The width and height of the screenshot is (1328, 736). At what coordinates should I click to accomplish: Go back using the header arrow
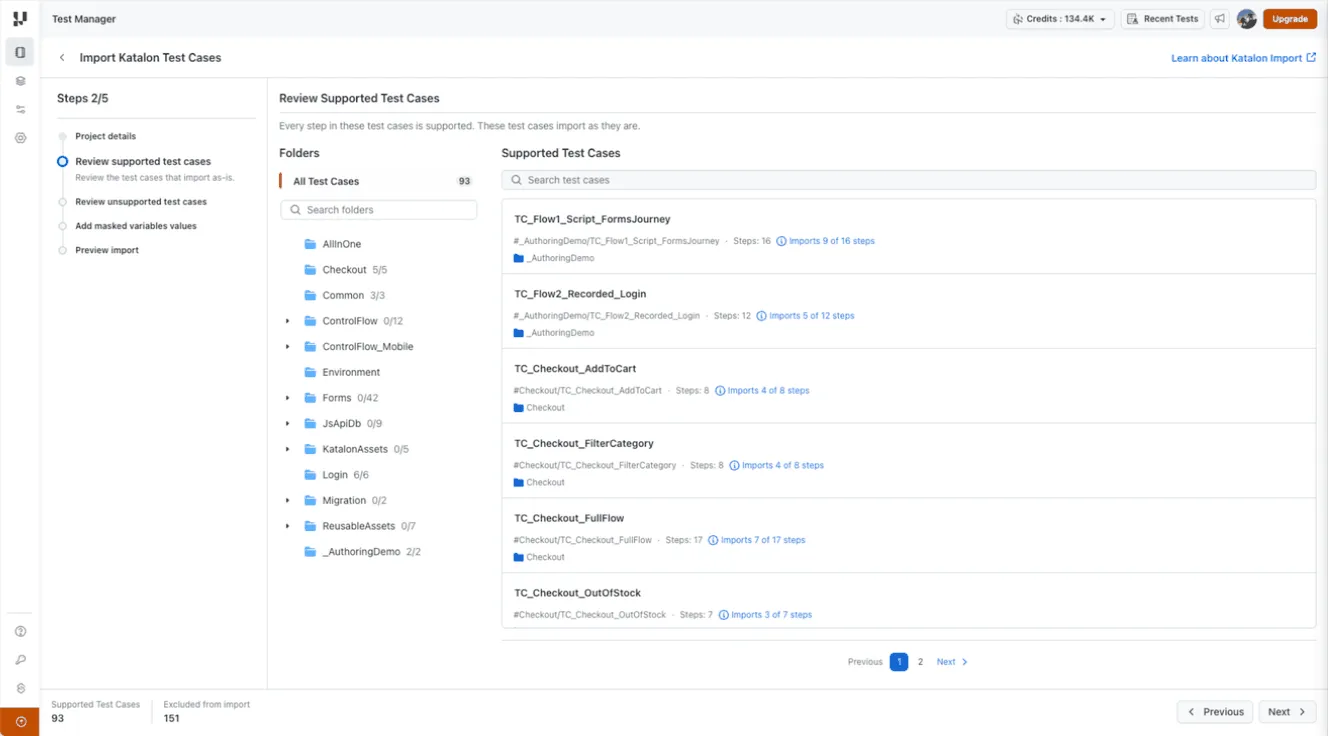62,58
